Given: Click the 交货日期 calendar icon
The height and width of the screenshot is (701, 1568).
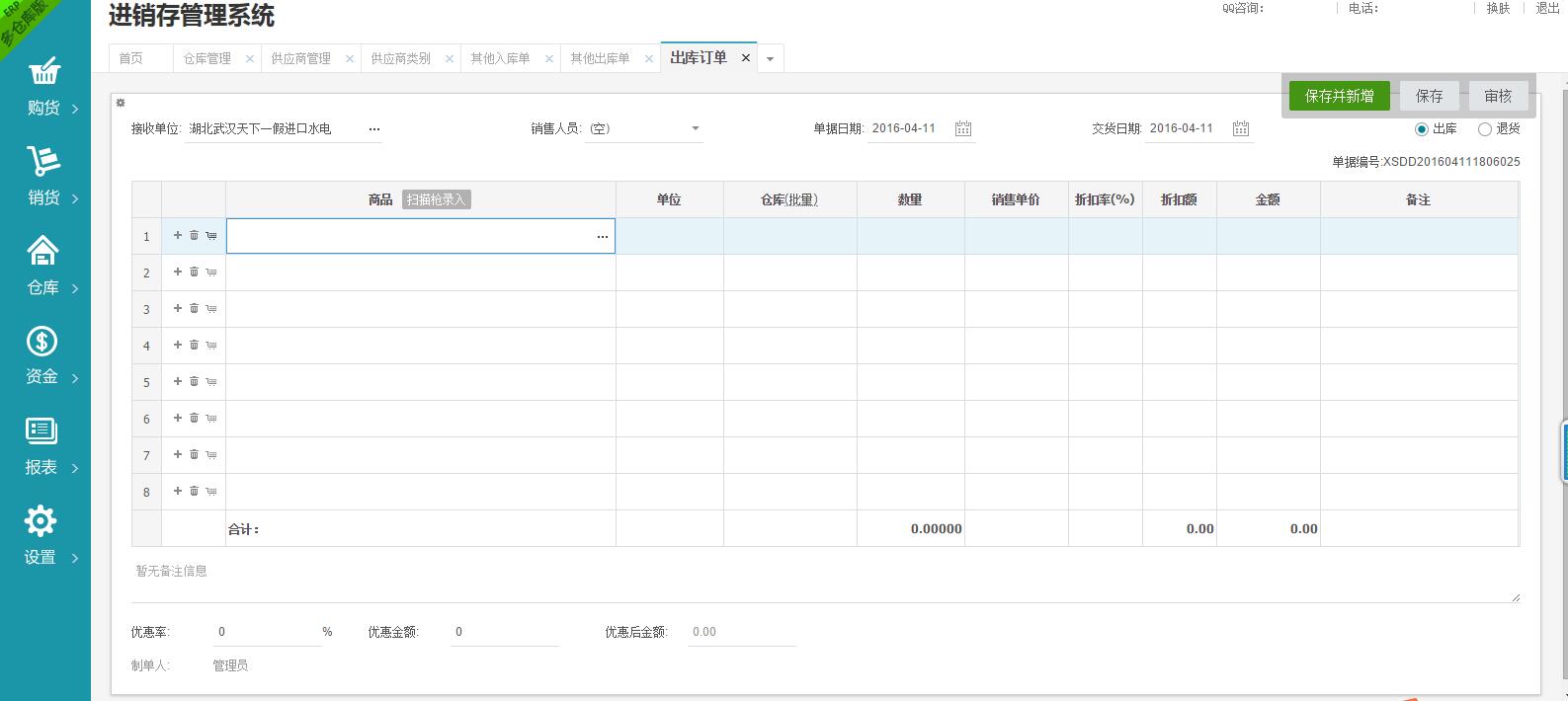Looking at the screenshot, I should coord(1241,128).
